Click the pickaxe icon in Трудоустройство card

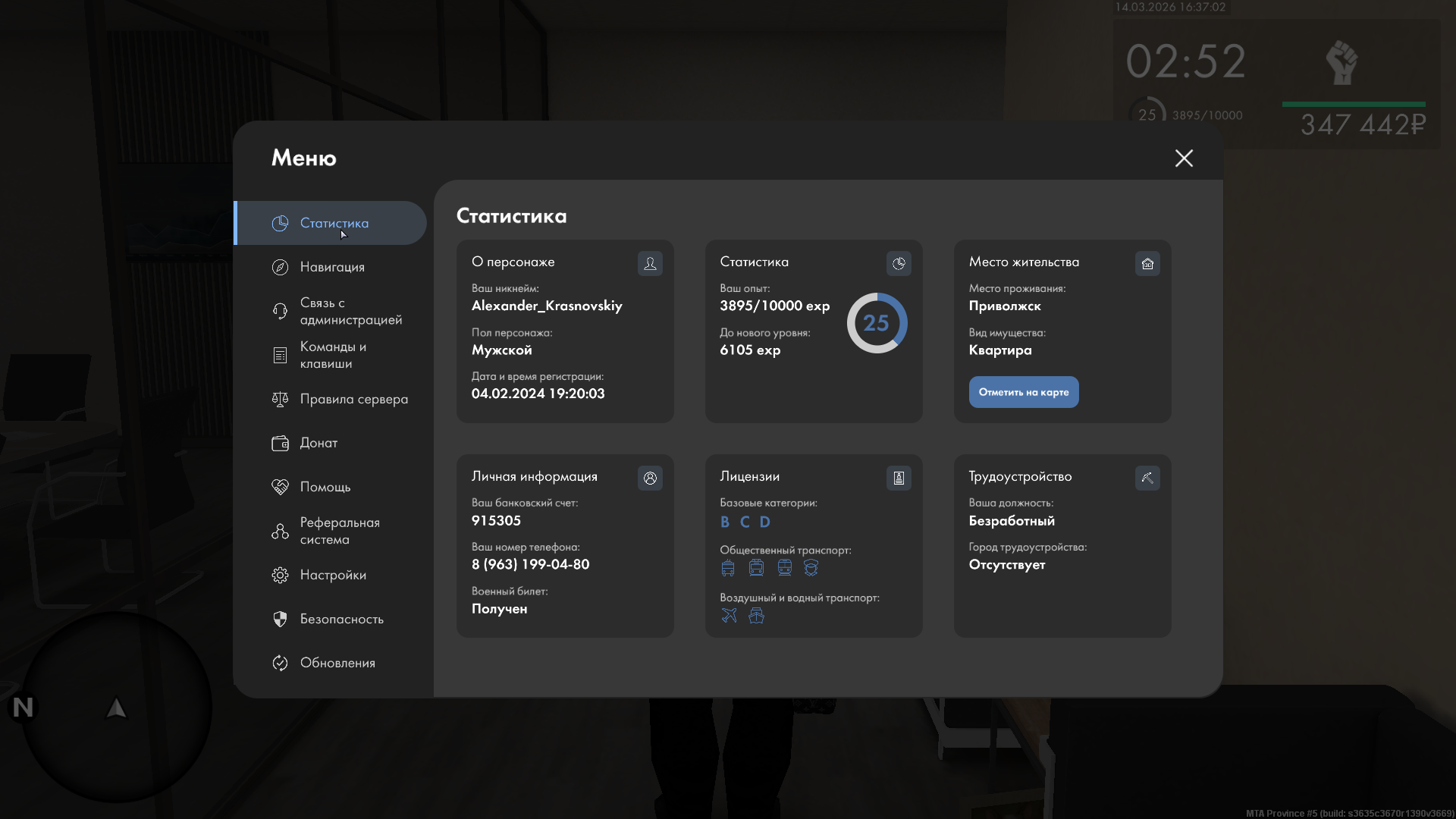(x=1147, y=478)
